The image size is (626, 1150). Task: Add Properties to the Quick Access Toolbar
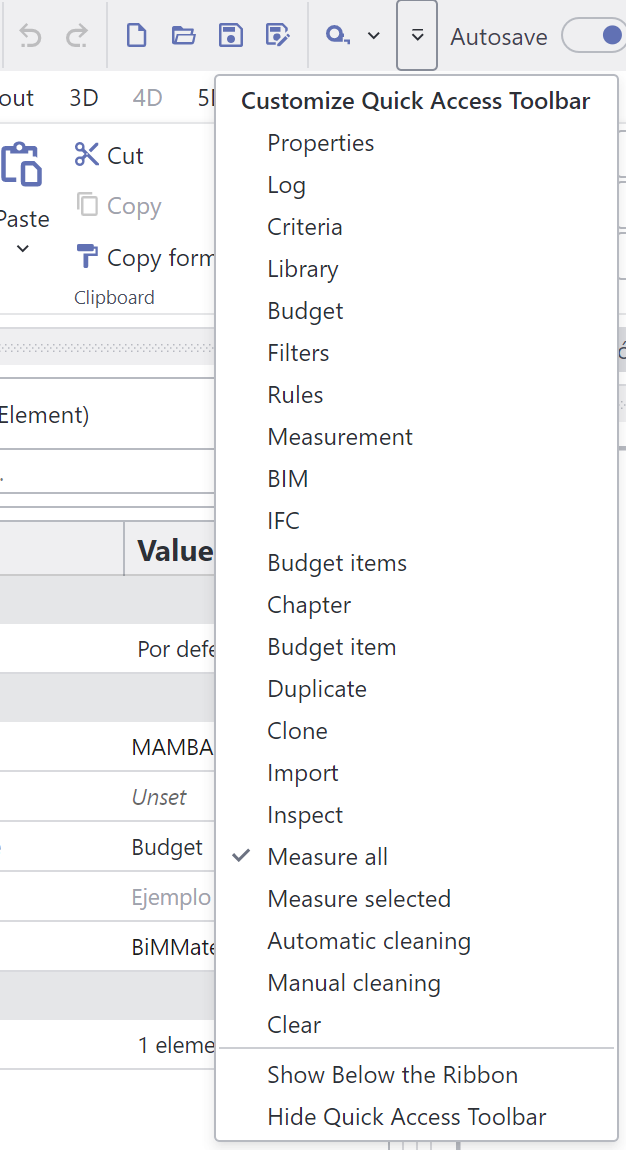[416, 143]
